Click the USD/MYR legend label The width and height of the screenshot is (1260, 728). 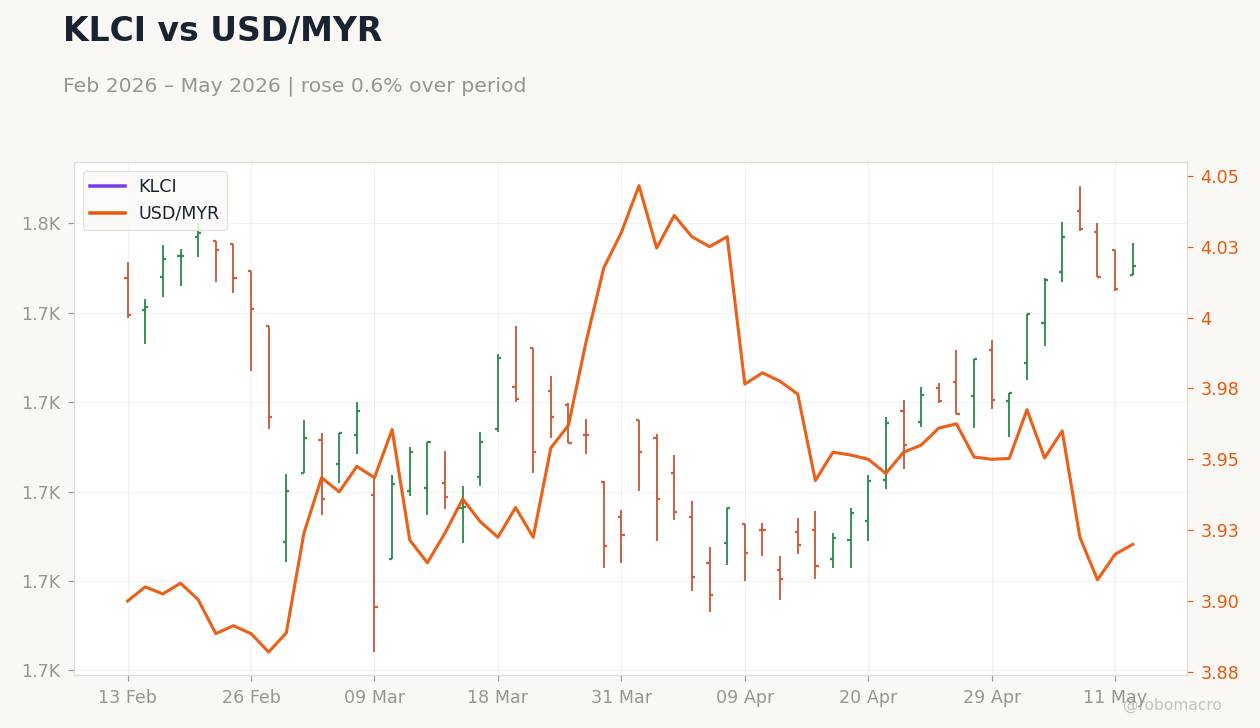pos(178,213)
